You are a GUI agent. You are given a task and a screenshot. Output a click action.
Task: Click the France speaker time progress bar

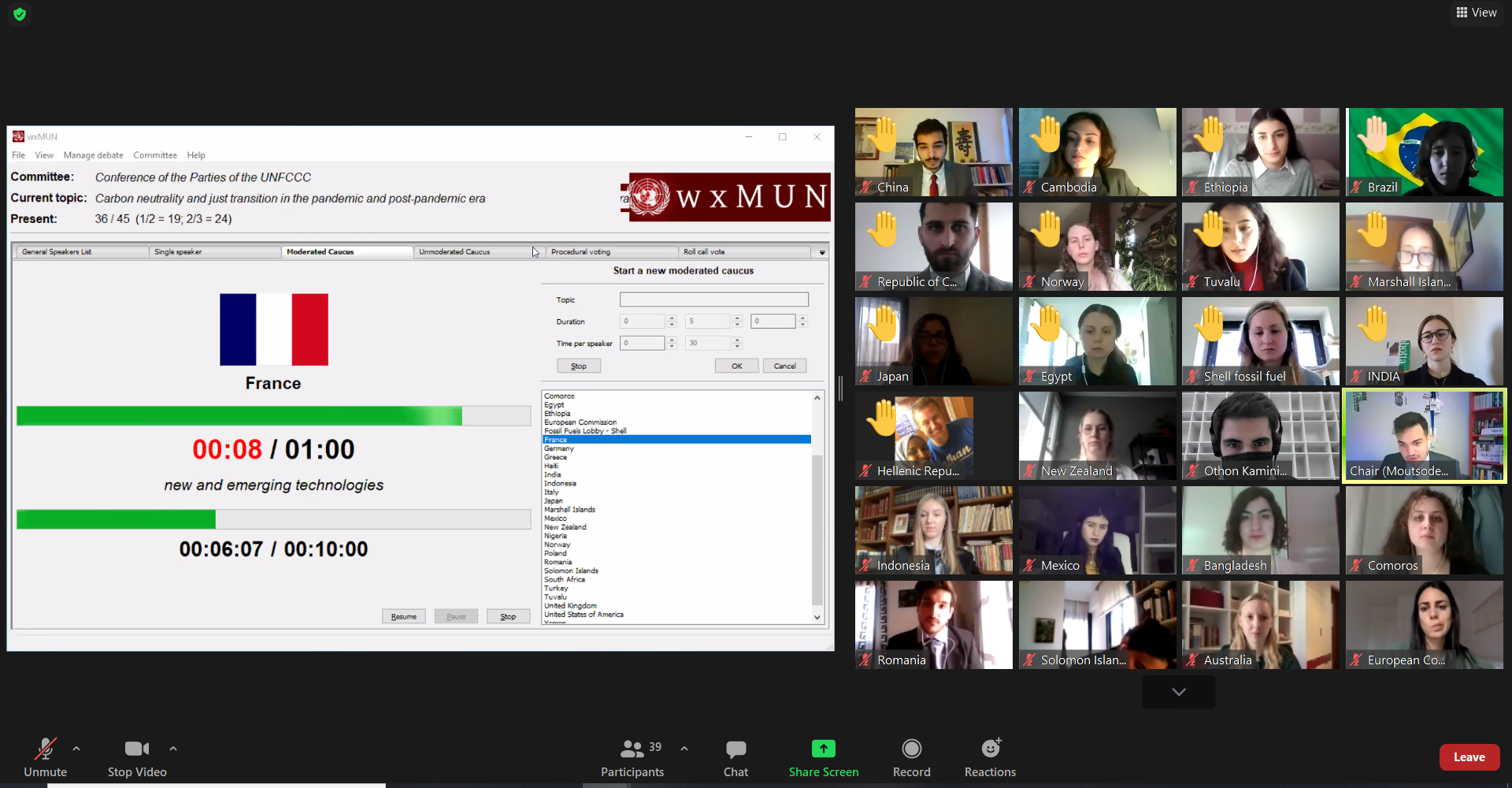click(273, 416)
